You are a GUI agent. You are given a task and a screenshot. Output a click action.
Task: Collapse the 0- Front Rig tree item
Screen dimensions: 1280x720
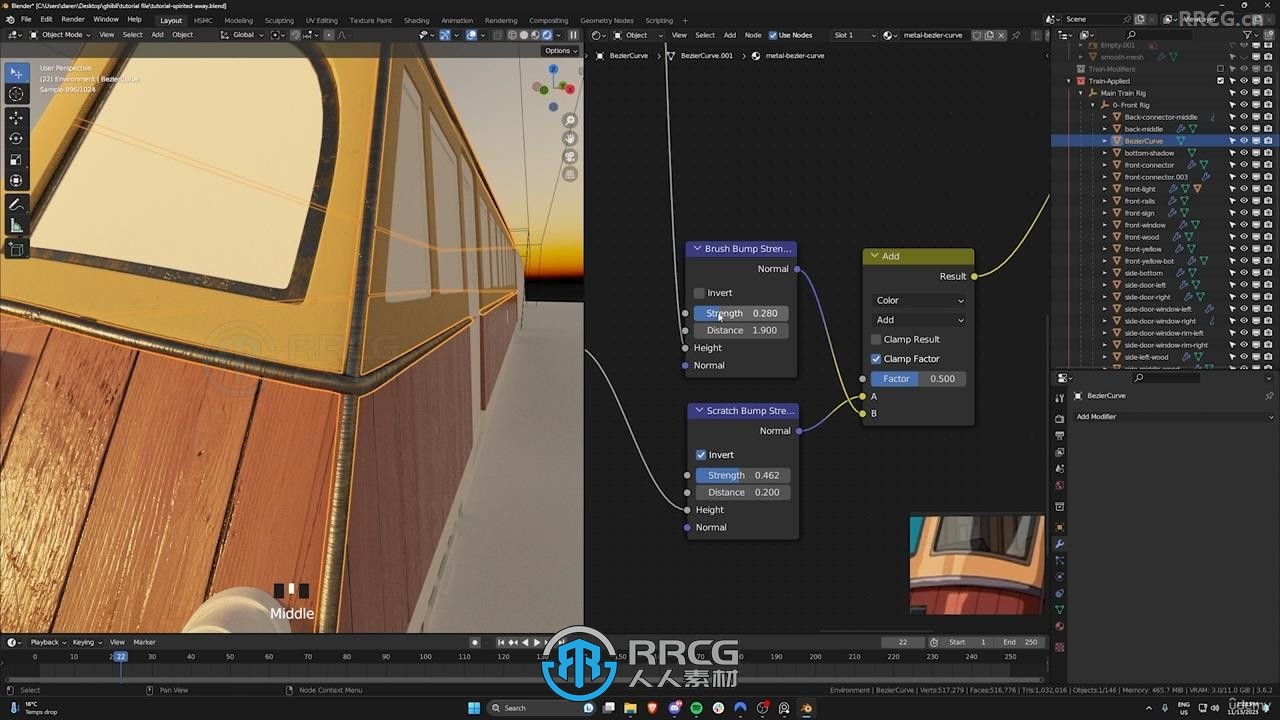point(1093,105)
